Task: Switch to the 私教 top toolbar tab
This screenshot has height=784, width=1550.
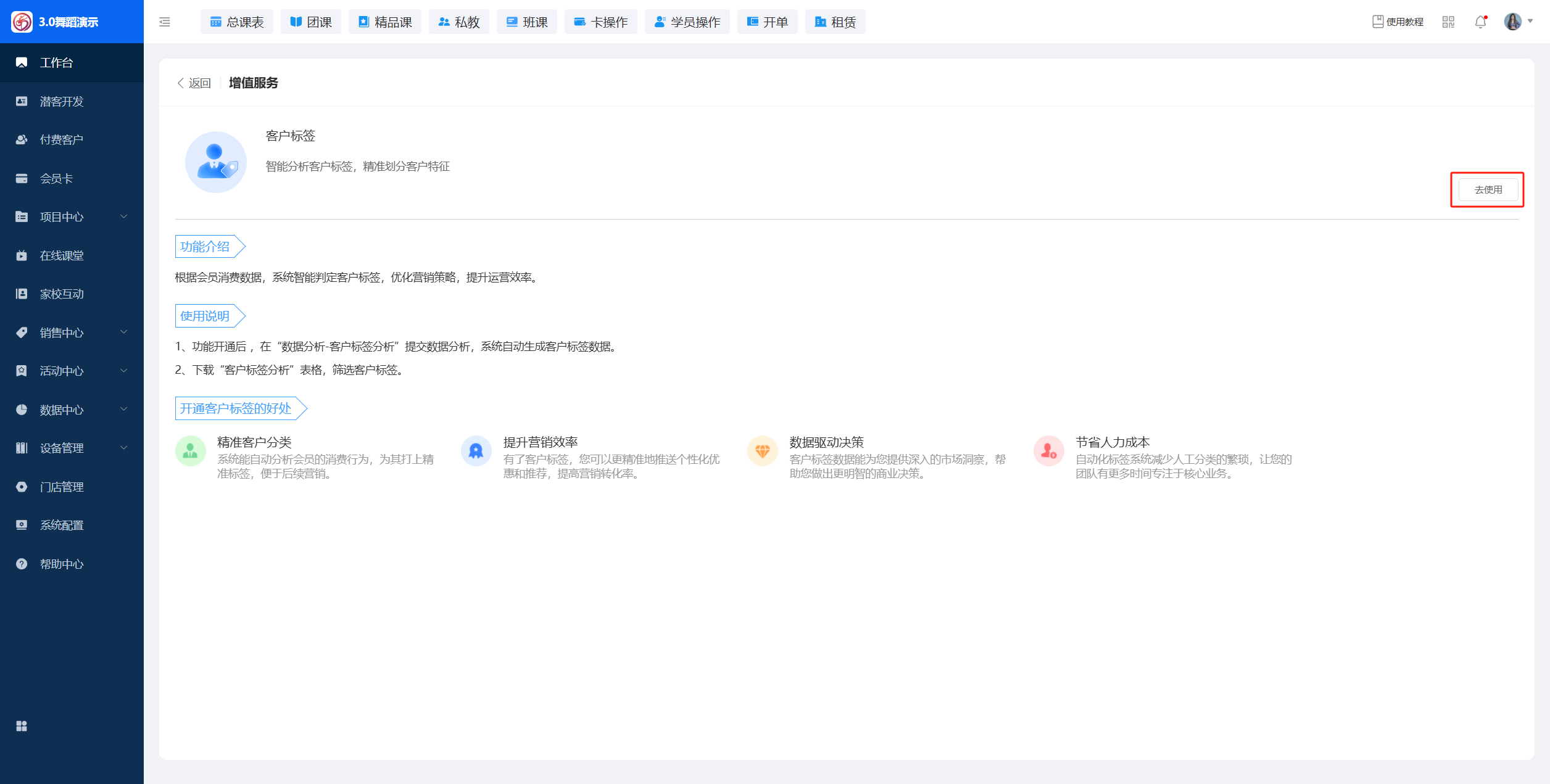Action: 459,22
